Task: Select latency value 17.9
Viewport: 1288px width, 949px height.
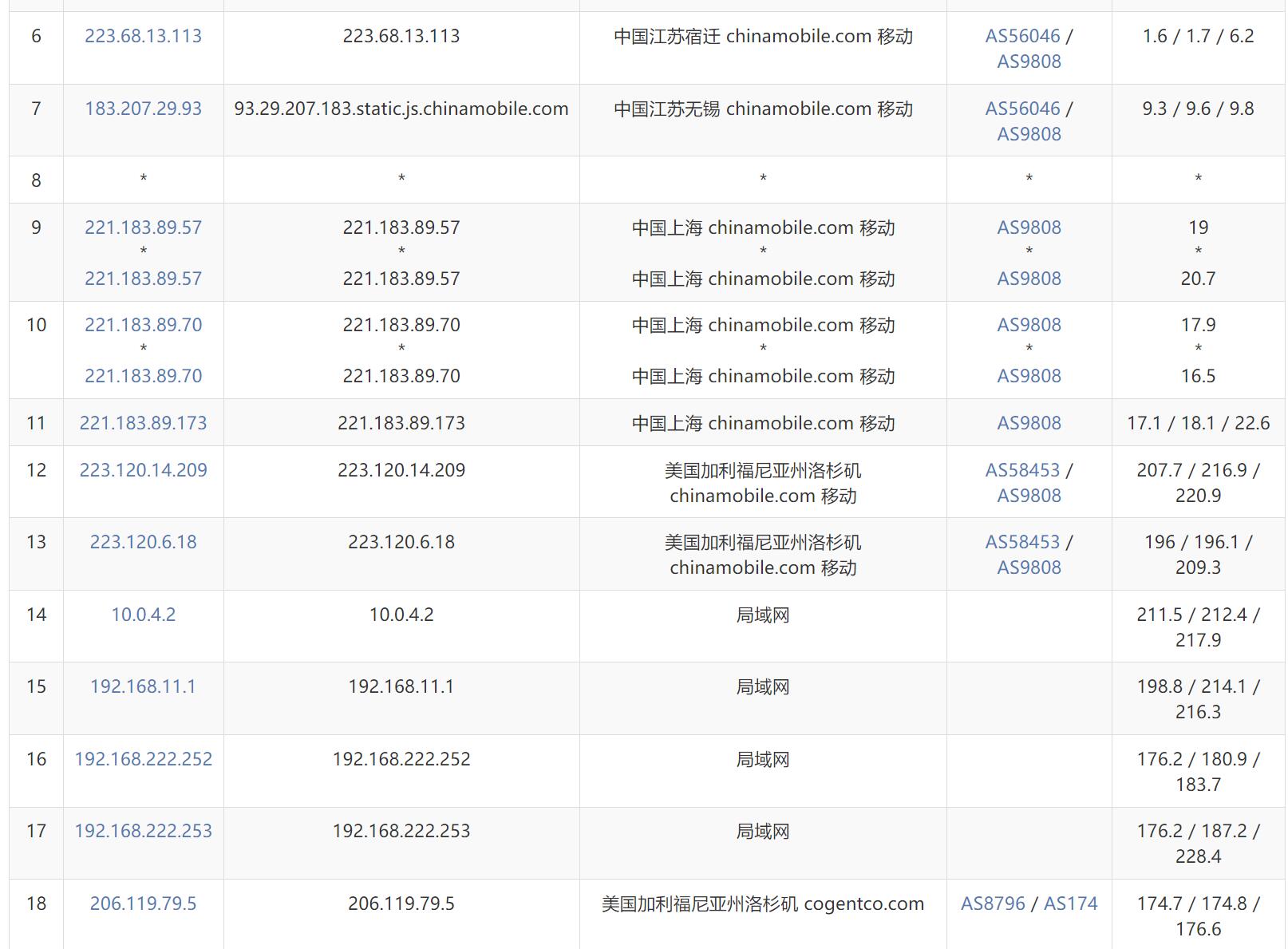Action: coord(1198,325)
